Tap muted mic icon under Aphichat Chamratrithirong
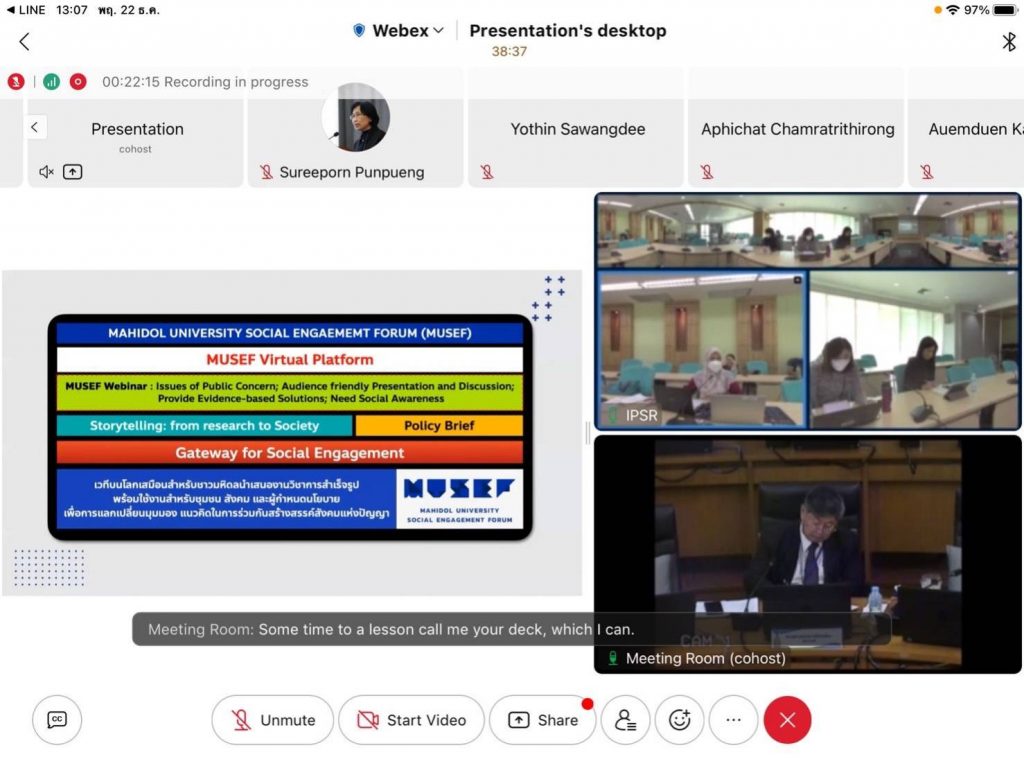1024x768 pixels. click(x=707, y=172)
